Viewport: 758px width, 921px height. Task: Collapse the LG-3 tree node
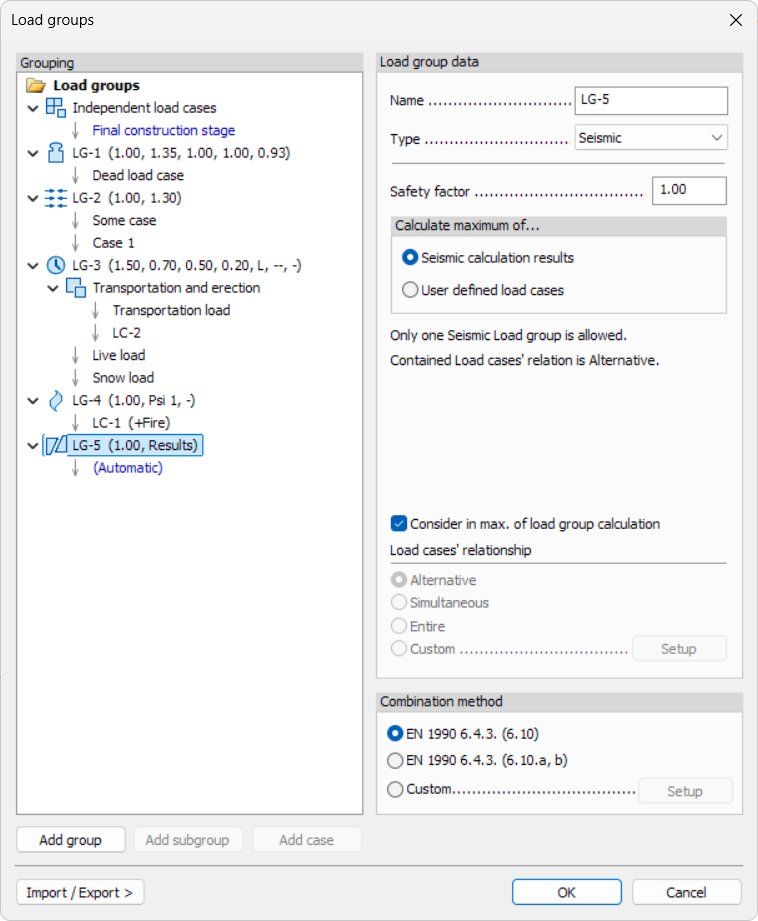pyautogui.click(x=32, y=266)
